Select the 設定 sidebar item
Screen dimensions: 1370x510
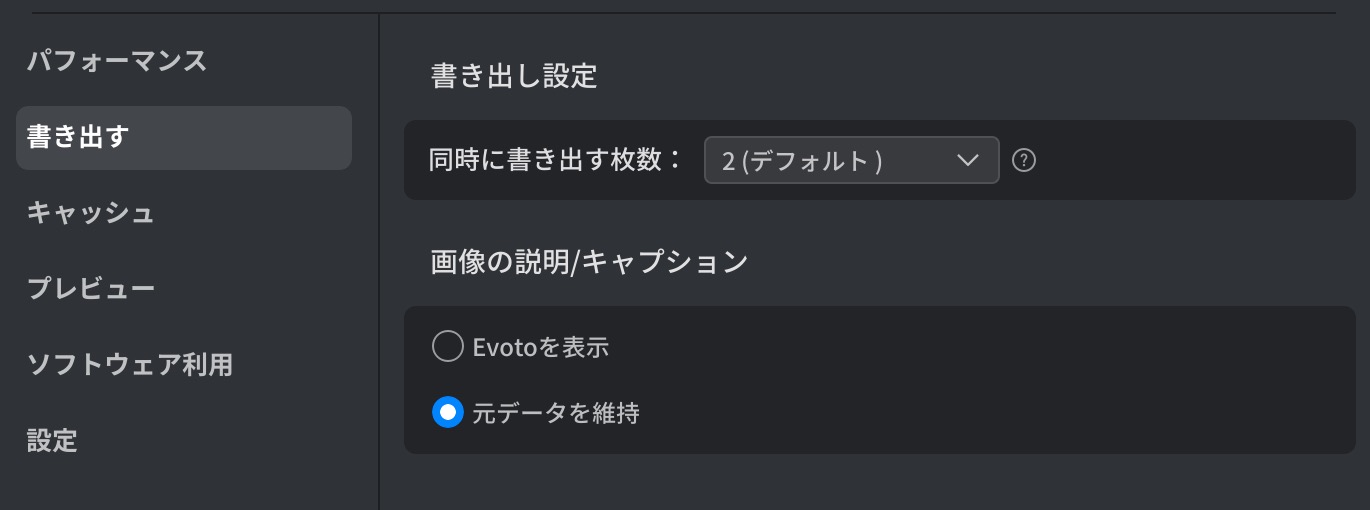(x=52, y=441)
